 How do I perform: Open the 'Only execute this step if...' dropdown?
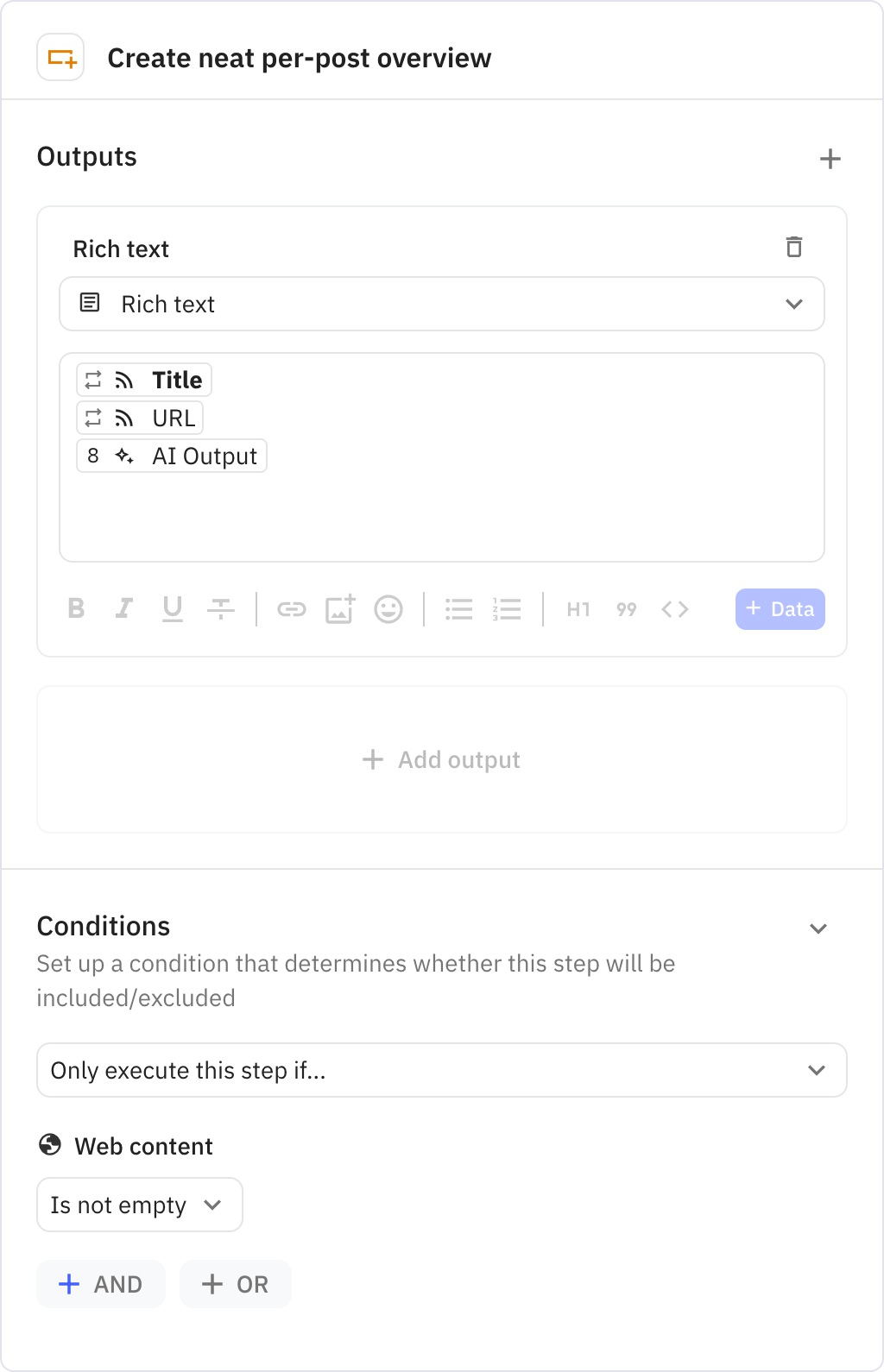click(442, 1070)
